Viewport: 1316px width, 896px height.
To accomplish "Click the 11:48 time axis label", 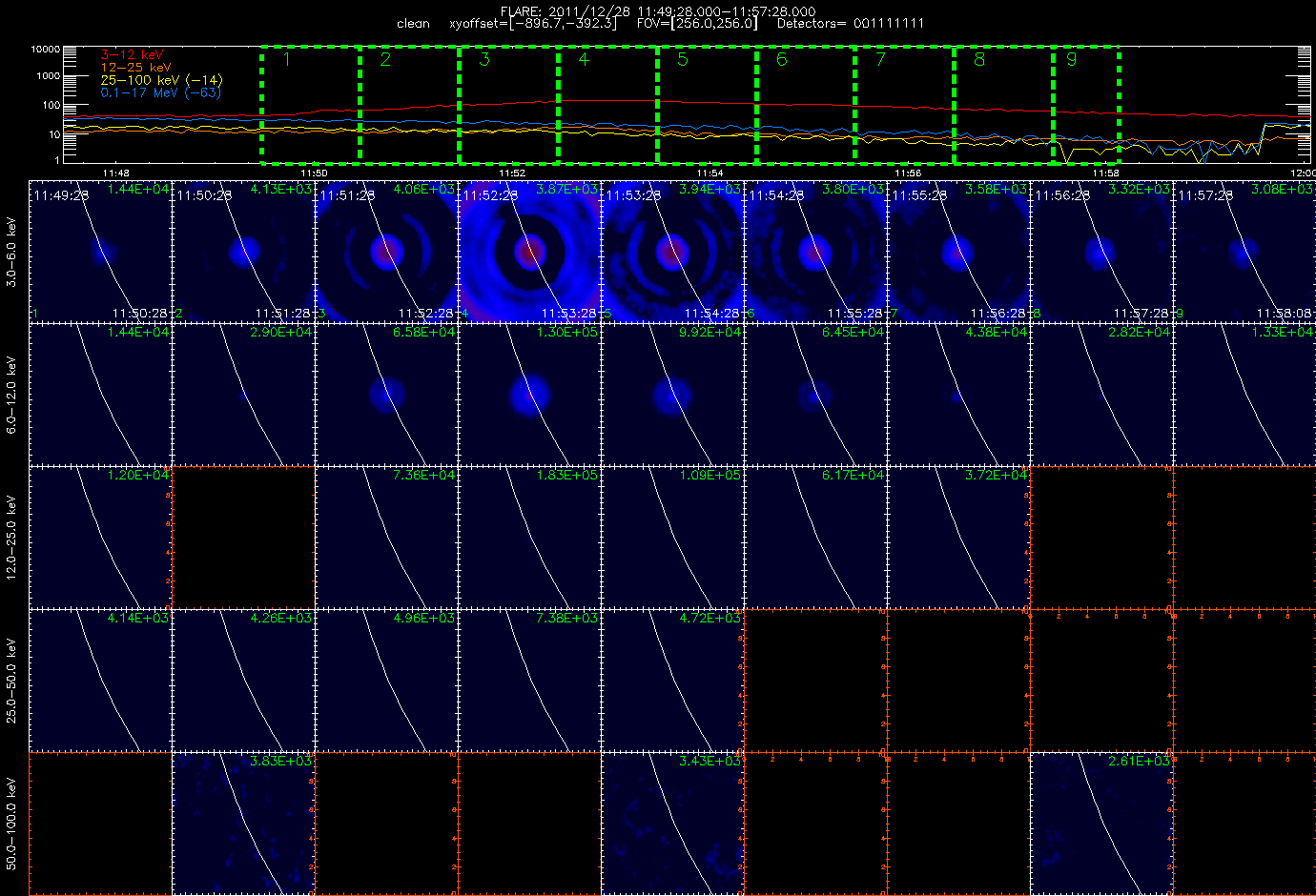I will pos(115,173).
